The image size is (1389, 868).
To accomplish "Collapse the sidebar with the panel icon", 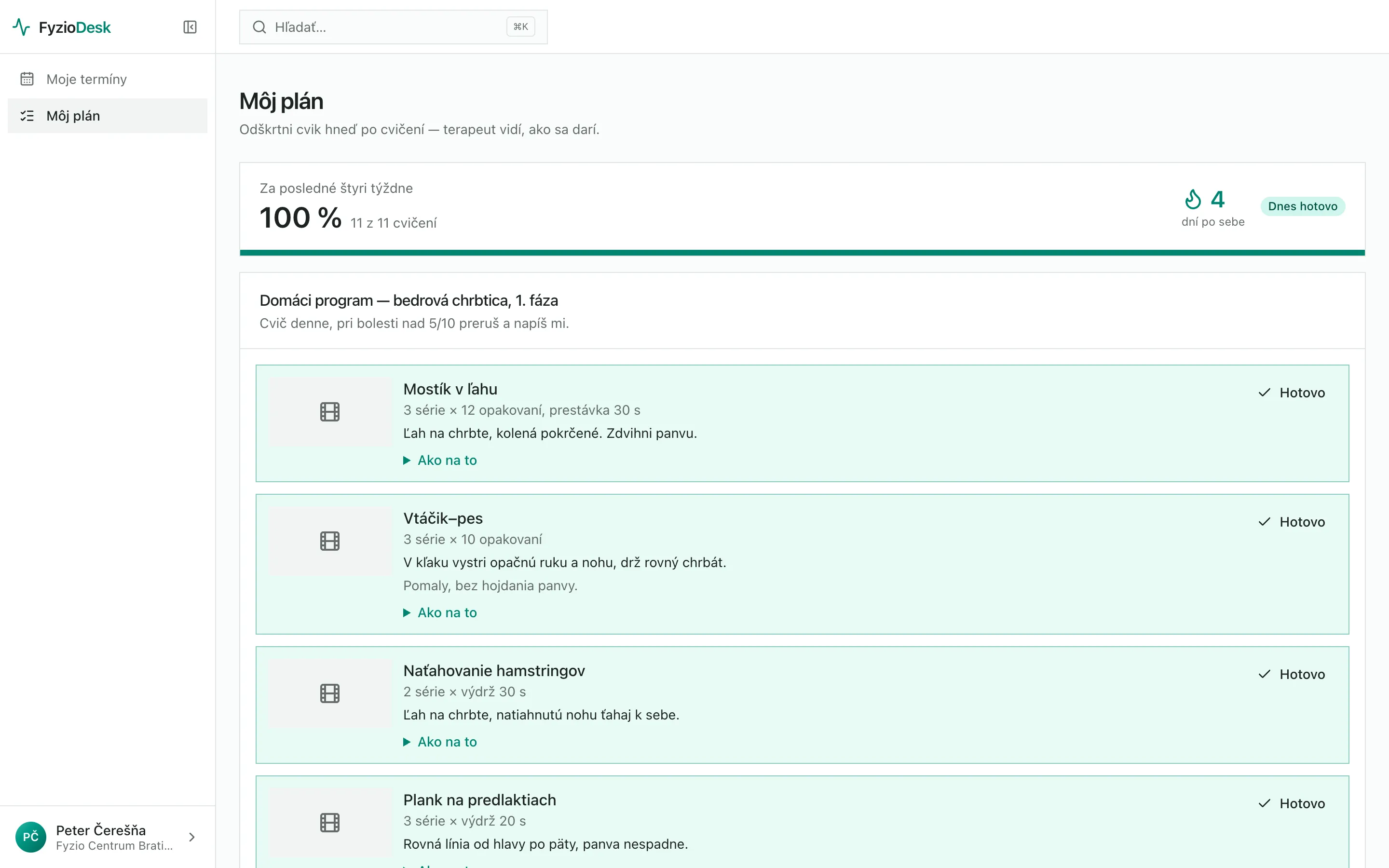I will point(190,27).
